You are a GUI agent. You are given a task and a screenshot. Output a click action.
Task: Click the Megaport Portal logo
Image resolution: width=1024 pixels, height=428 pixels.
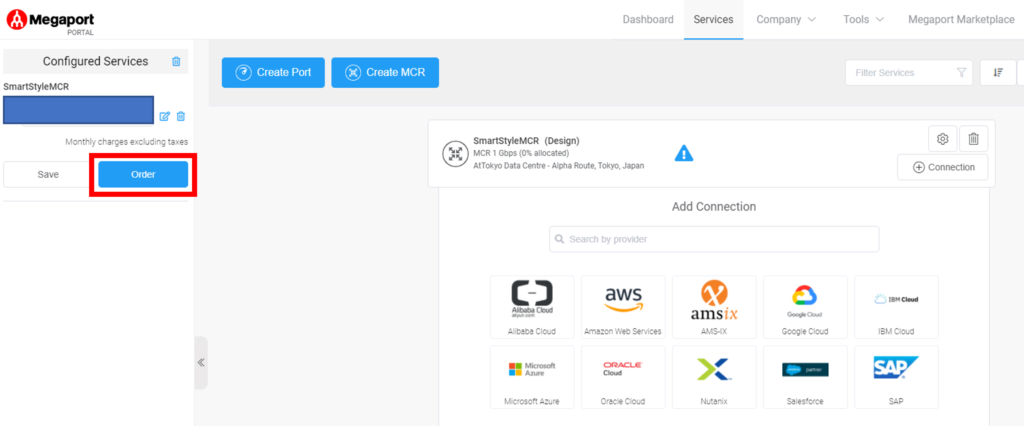click(50, 22)
